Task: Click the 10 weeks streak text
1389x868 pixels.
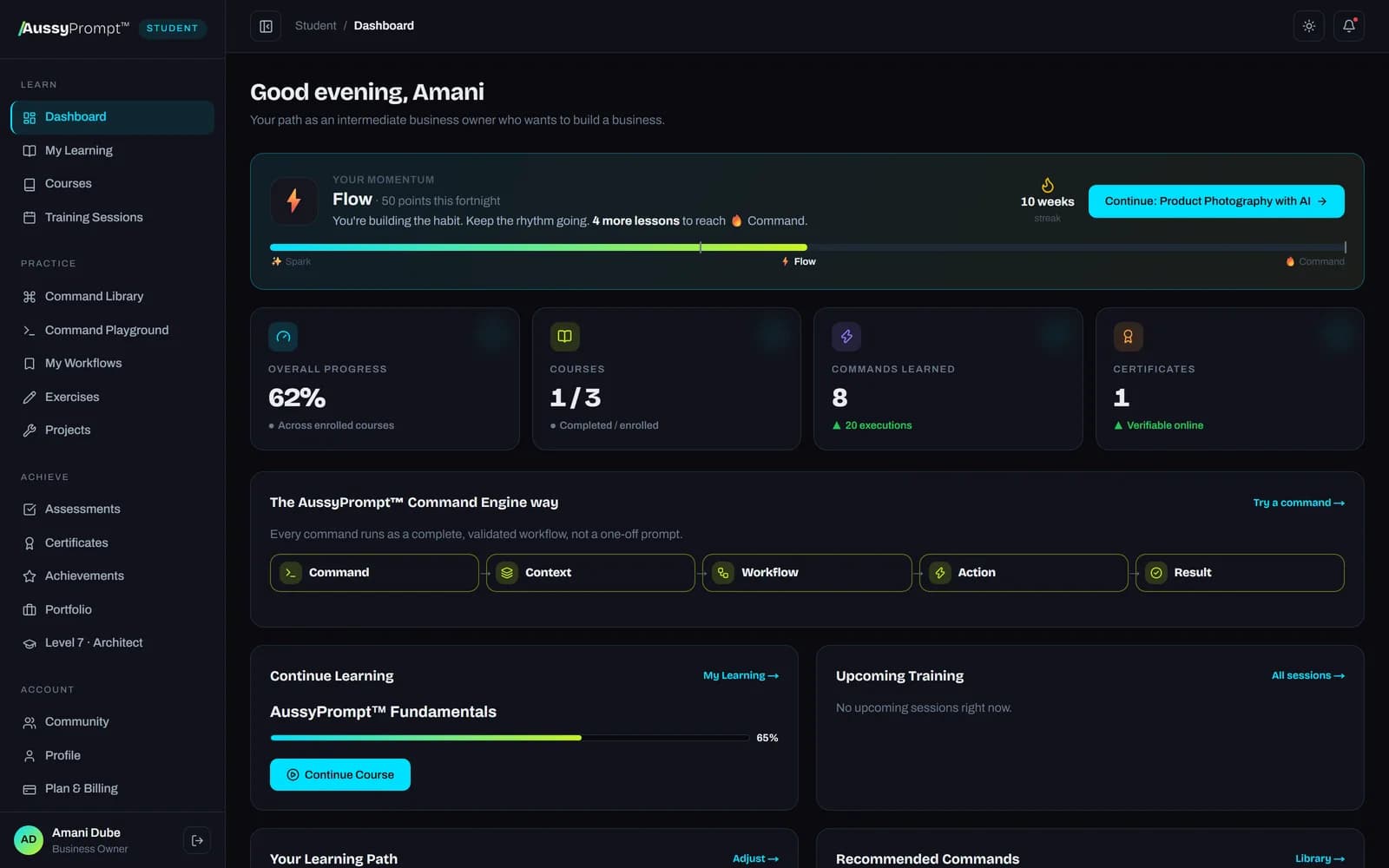Action: 1048,201
